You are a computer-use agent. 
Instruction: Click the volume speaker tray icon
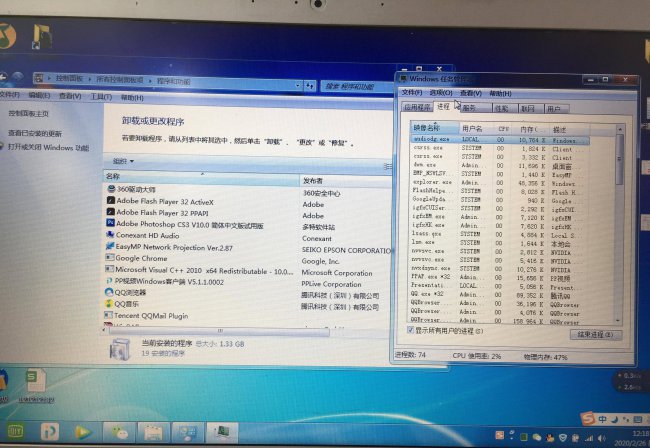601,438
